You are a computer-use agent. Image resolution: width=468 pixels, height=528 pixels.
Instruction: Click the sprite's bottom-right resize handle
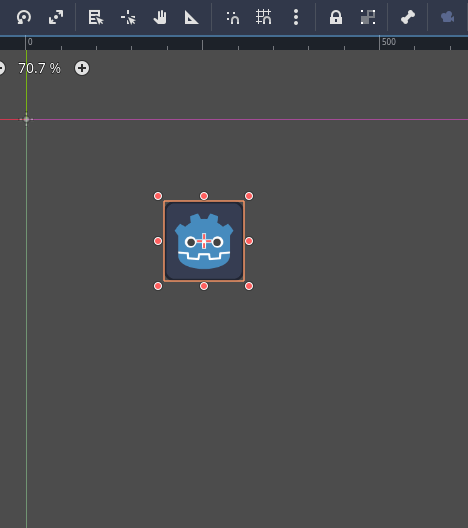point(249,286)
